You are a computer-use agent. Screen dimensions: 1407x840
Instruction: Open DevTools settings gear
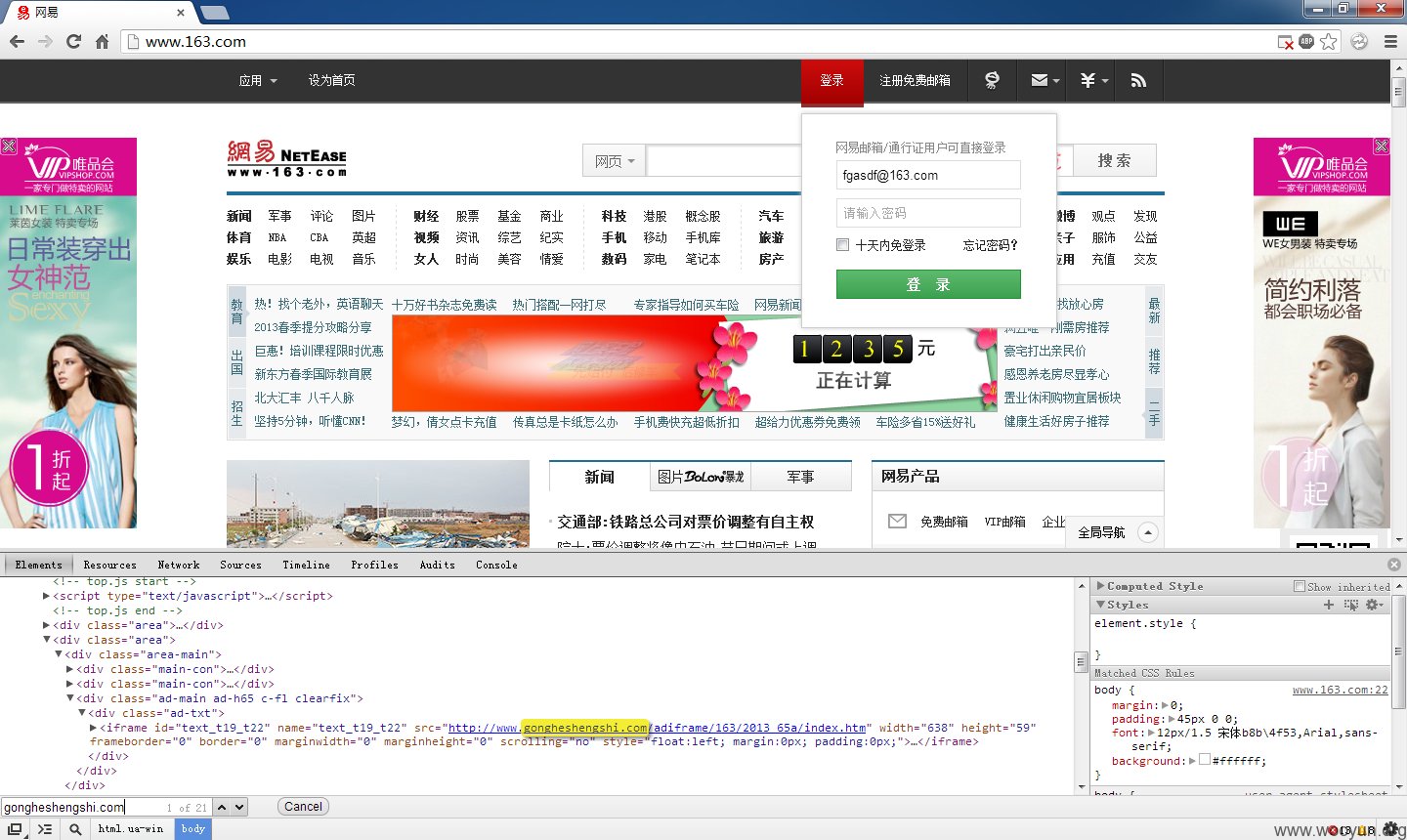coord(1390,829)
